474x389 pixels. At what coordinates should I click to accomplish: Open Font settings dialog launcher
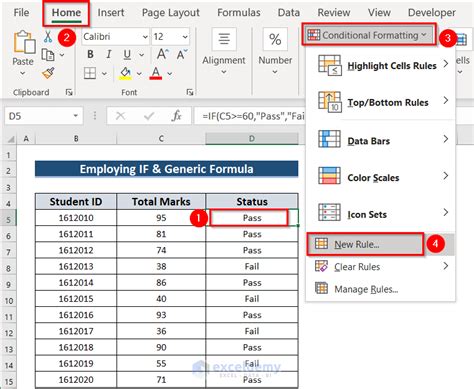coord(190,92)
